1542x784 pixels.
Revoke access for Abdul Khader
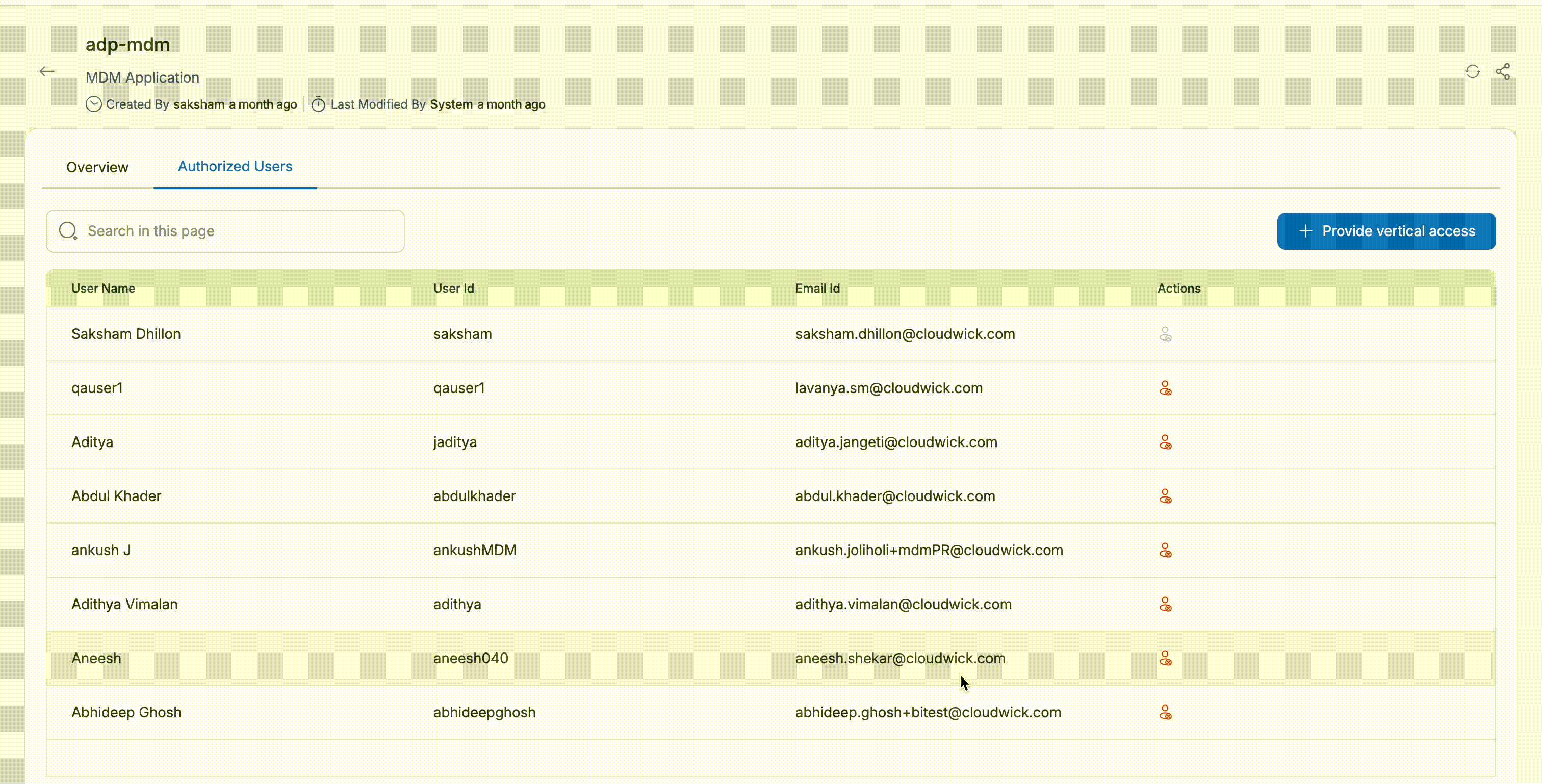1165,496
